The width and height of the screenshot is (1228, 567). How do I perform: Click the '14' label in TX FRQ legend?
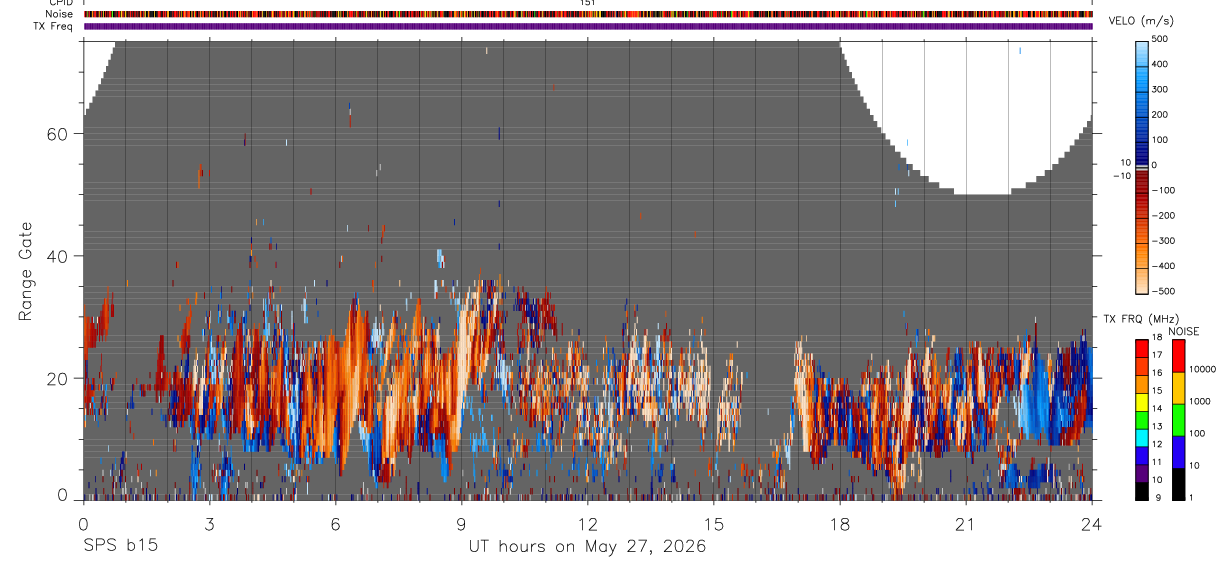pos(1157,408)
